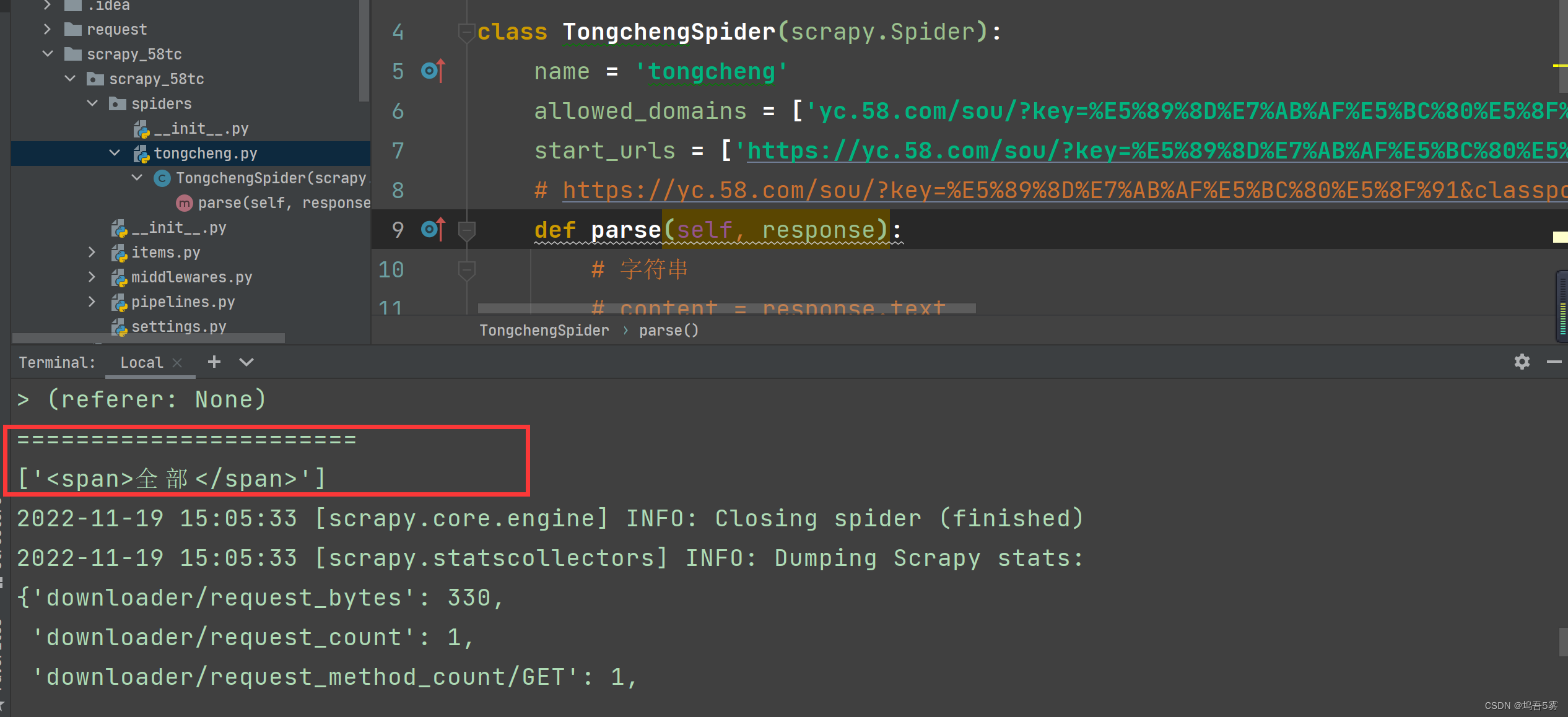
Task: Hide the terminal panel with minimize icon
Action: (x=1554, y=362)
